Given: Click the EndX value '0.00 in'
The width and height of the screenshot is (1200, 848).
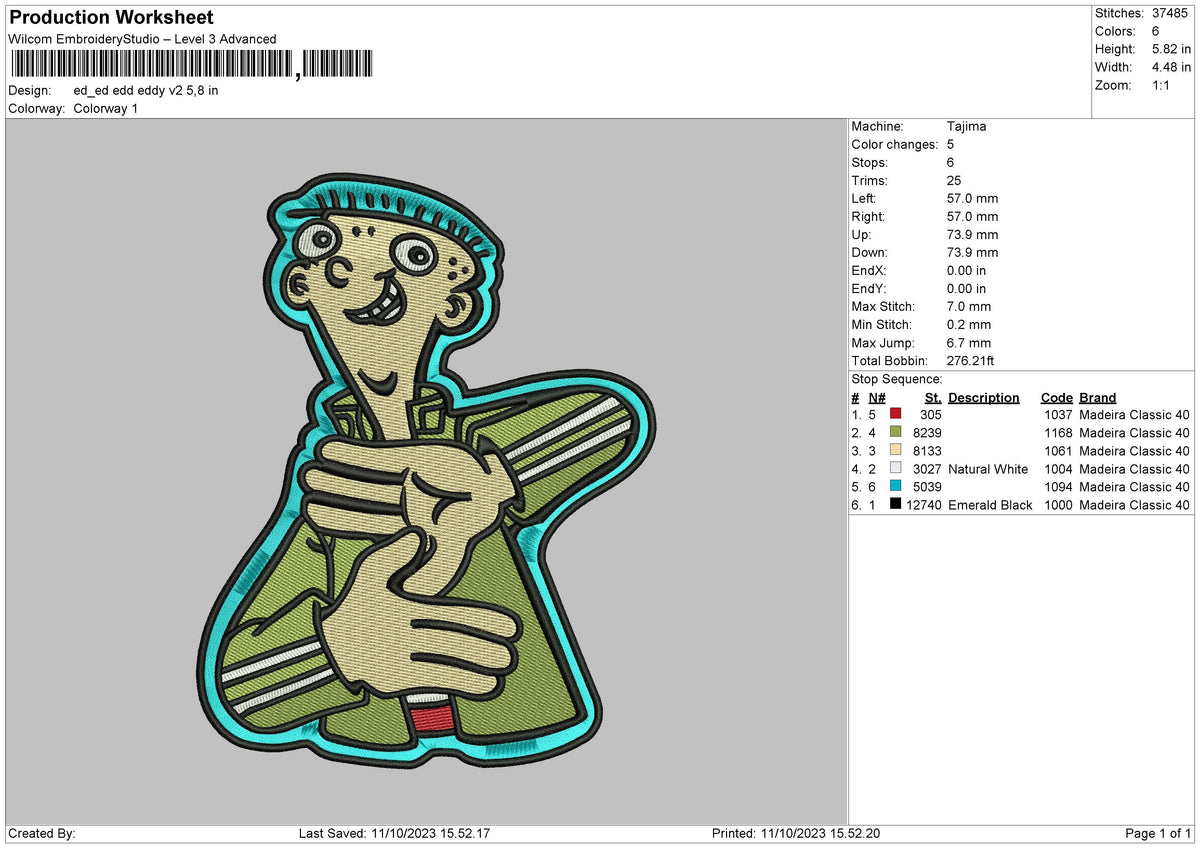Looking at the screenshot, I should [x=966, y=270].
